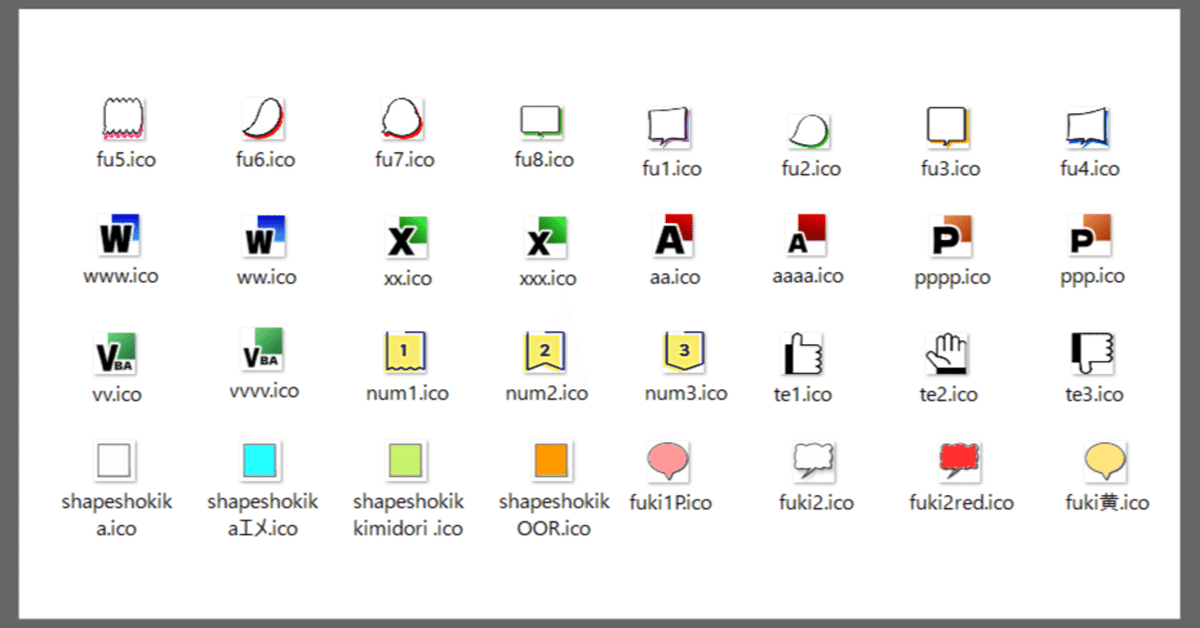Select the fu5.ico wavy speech bubble icon

pyautogui.click(x=126, y=119)
